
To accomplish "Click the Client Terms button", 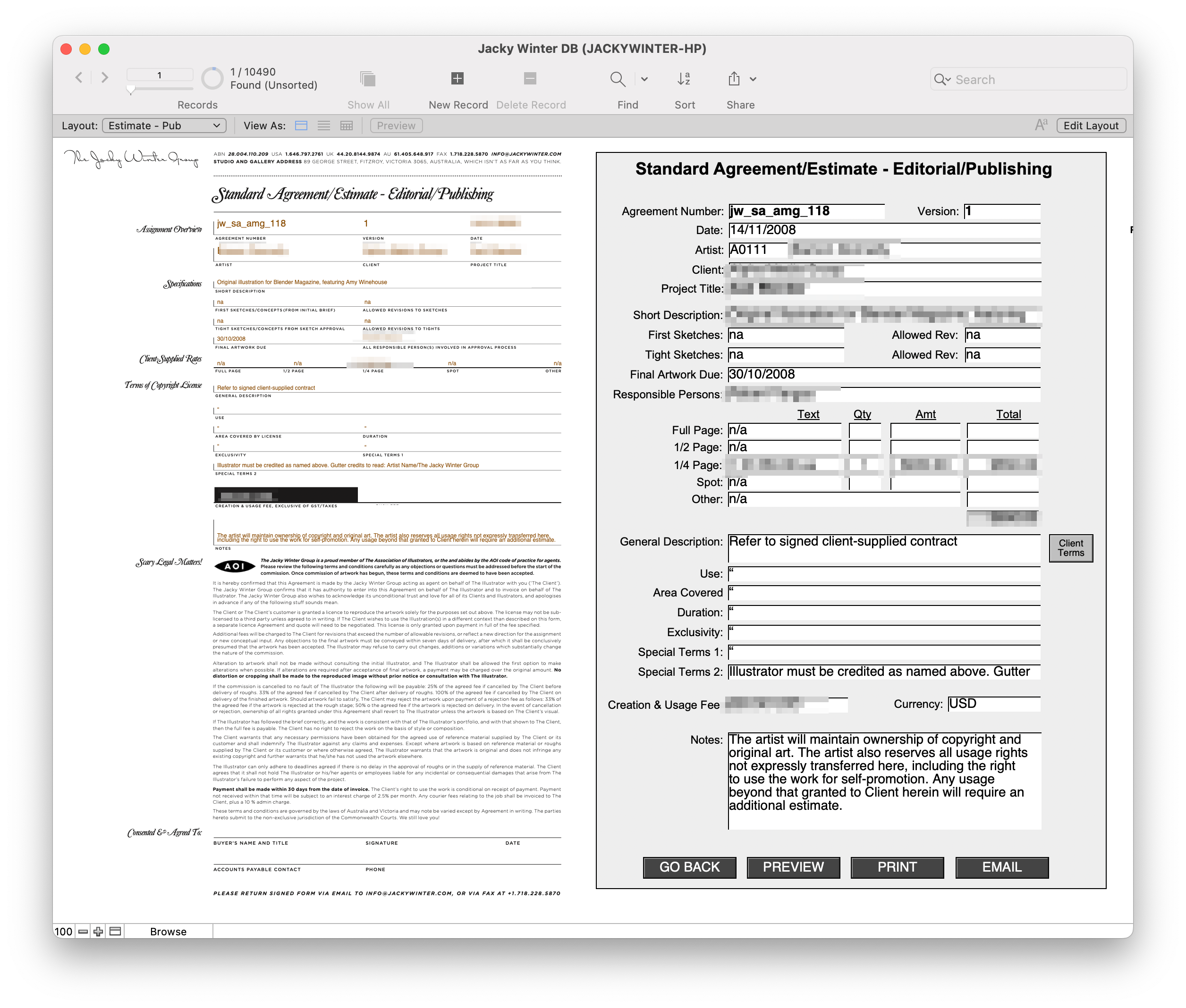I will [x=1070, y=547].
